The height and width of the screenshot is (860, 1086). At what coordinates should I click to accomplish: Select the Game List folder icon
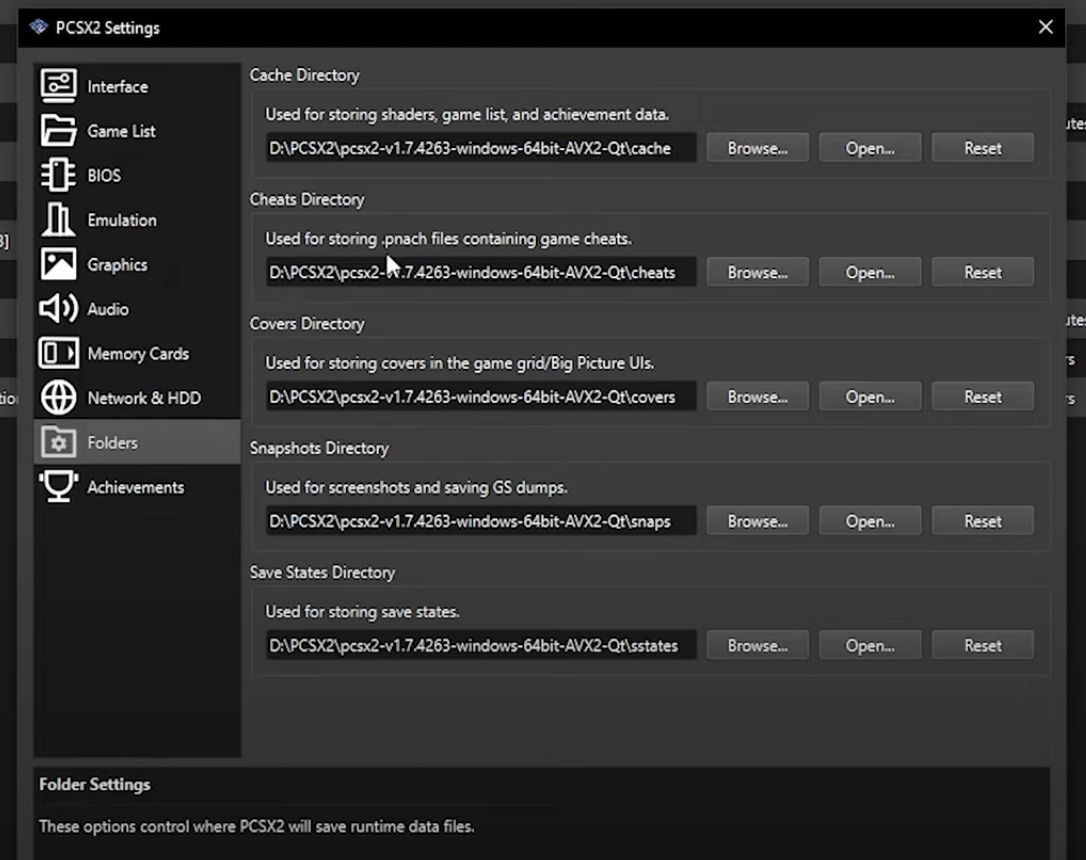point(58,131)
